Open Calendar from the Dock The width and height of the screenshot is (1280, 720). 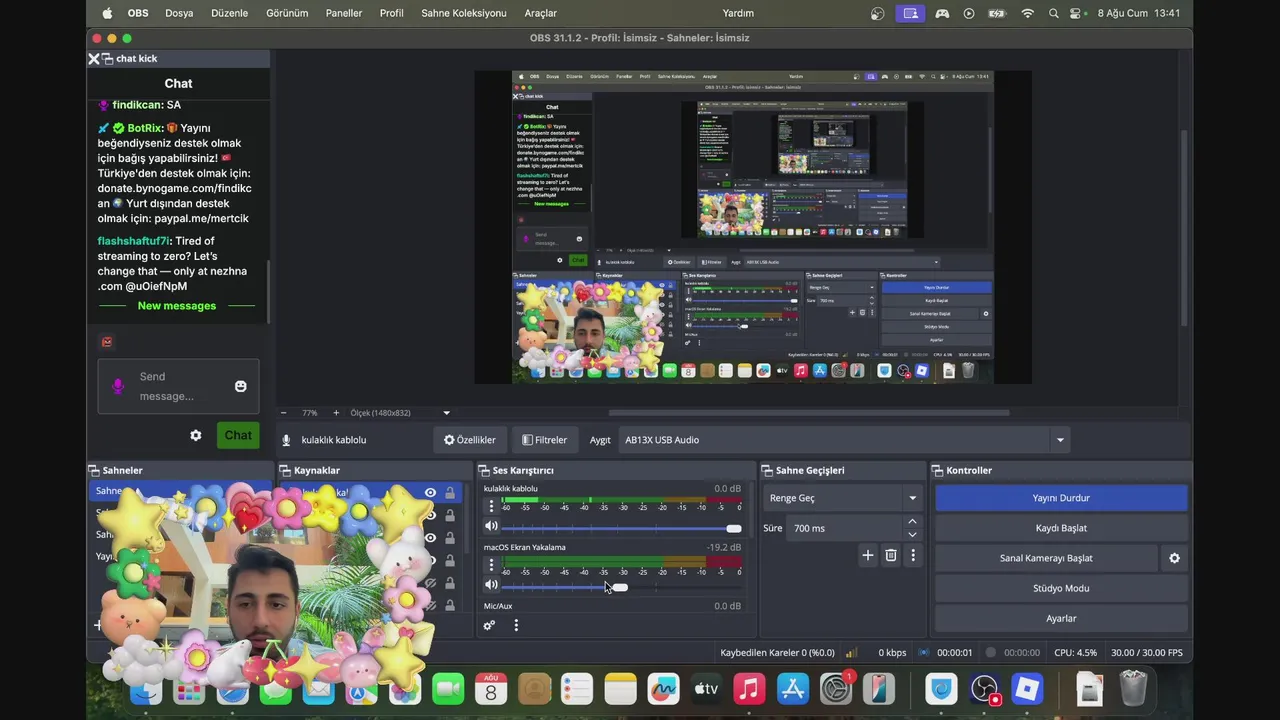[491, 689]
